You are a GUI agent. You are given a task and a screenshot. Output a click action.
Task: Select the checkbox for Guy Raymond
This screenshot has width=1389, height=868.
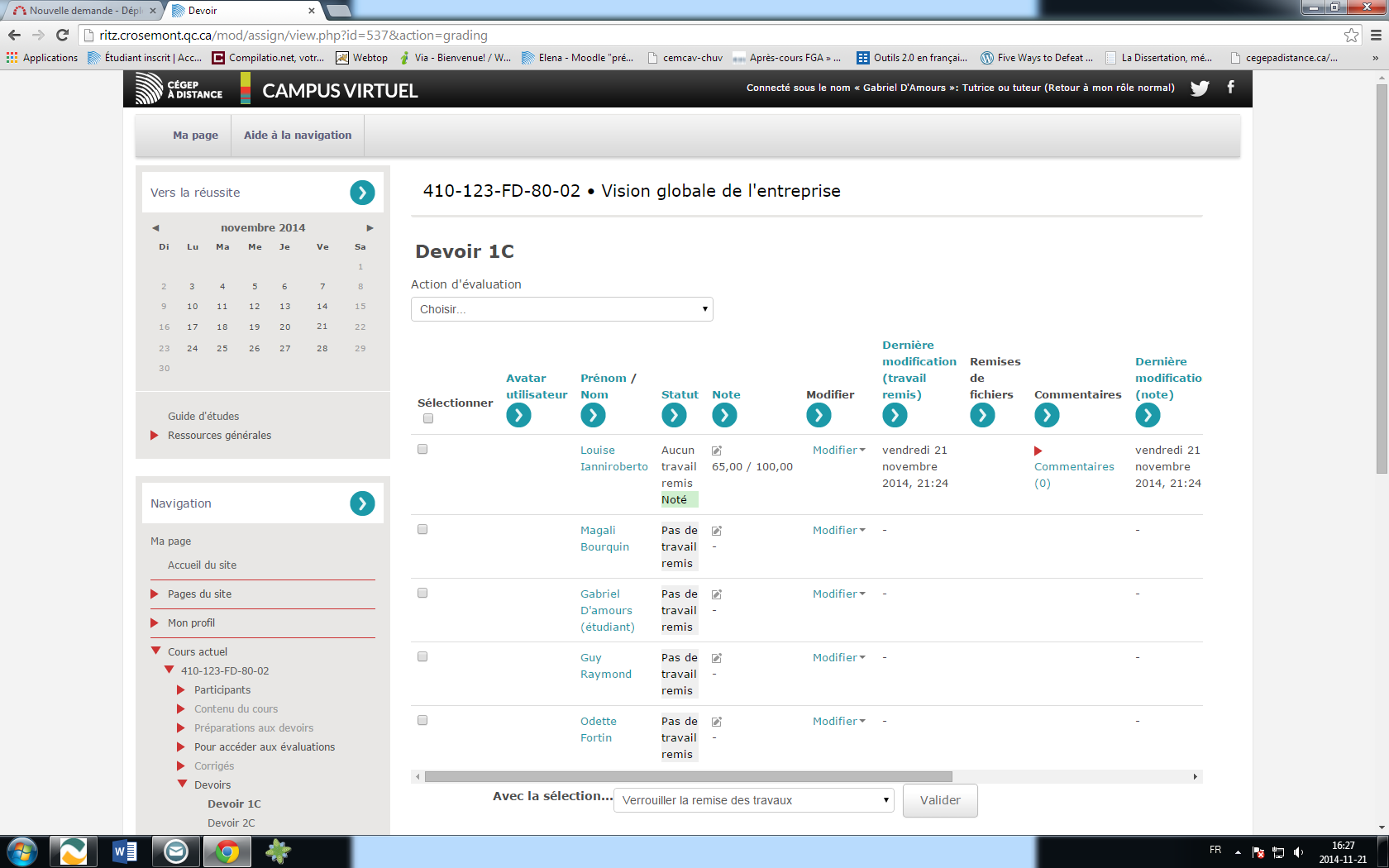tap(422, 656)
